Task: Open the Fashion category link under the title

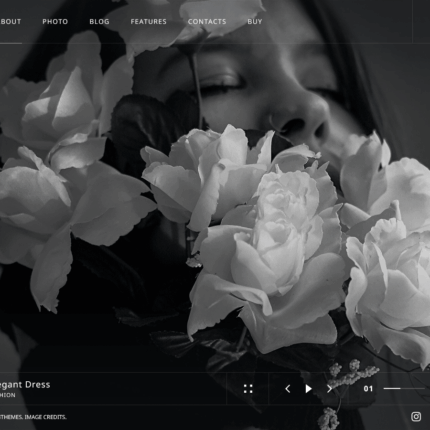Action: (7, 395)
